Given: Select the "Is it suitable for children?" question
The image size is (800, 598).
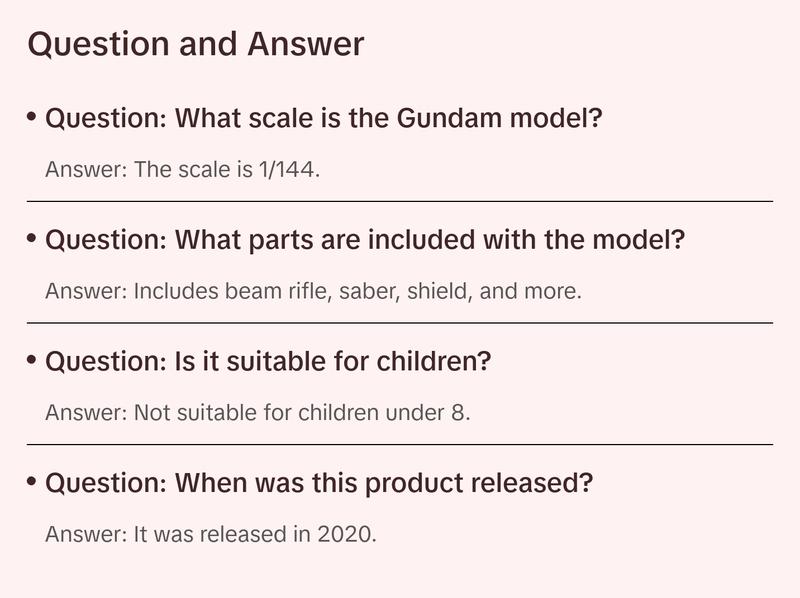Looking at the screenshot, I should (268, 361).
